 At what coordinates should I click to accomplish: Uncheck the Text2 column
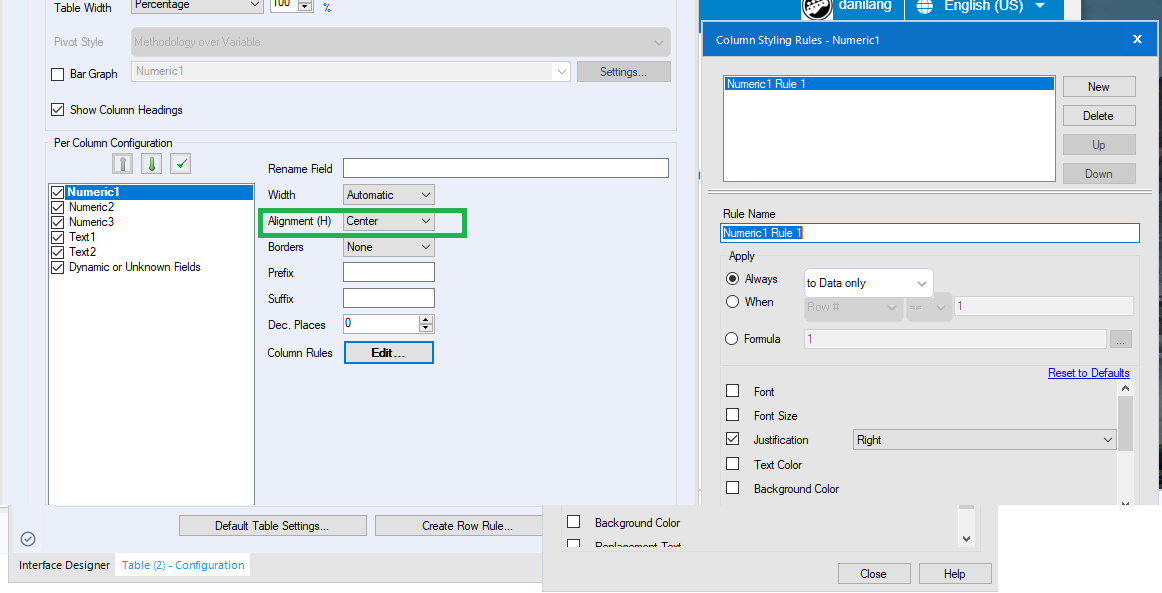(x=57, y=251)
